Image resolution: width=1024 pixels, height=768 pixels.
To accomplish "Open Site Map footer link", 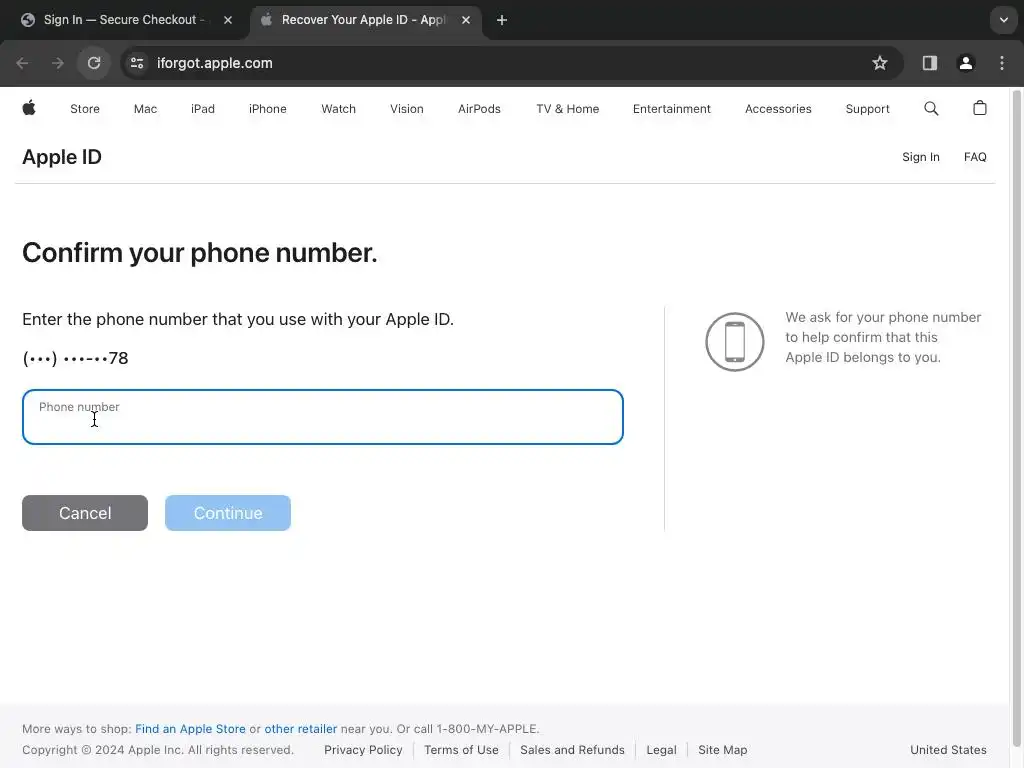I will pyautogui.click(x=722, y=750).
